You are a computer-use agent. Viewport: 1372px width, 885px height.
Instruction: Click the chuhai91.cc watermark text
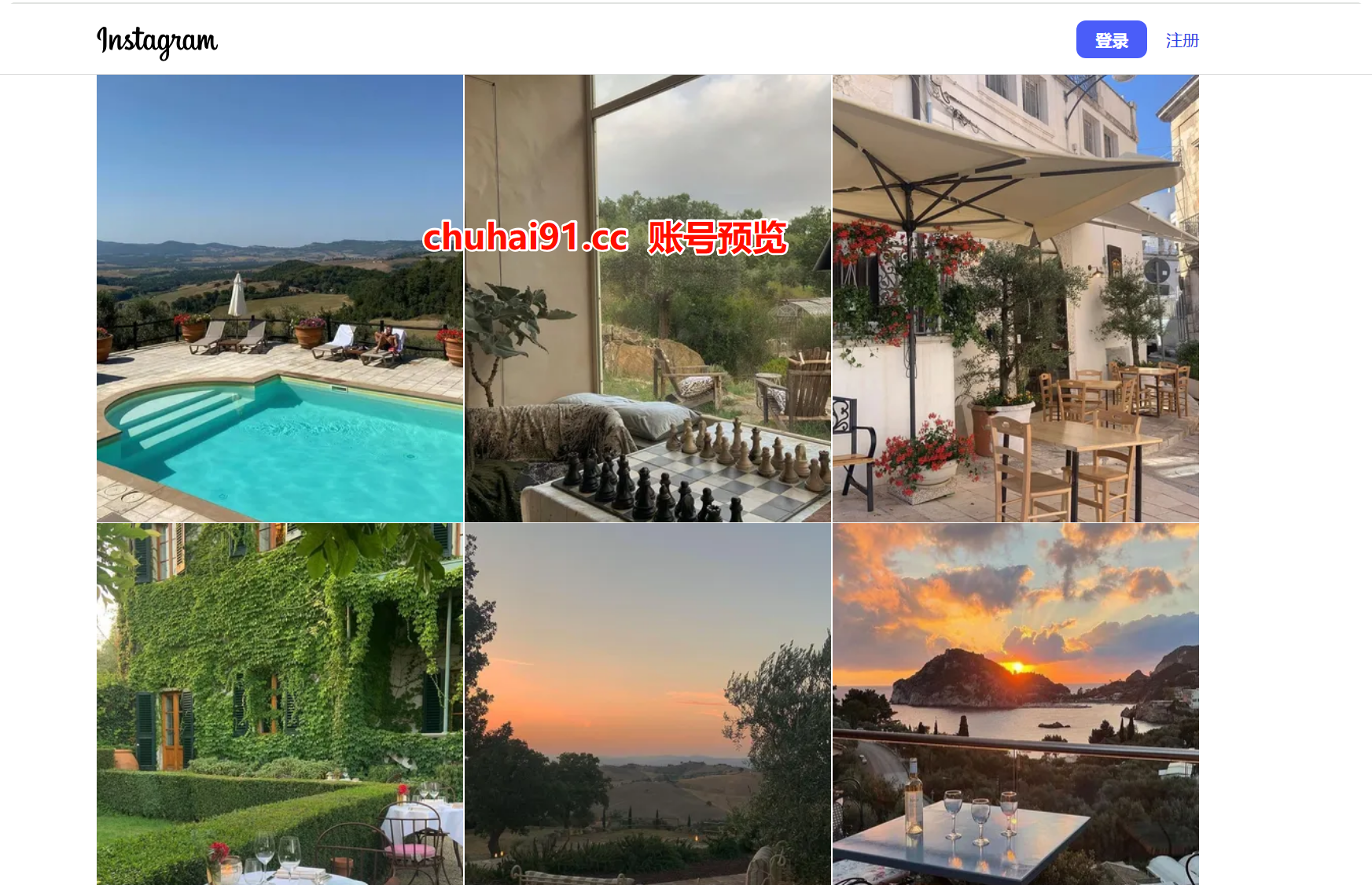(x=525, y=237)
